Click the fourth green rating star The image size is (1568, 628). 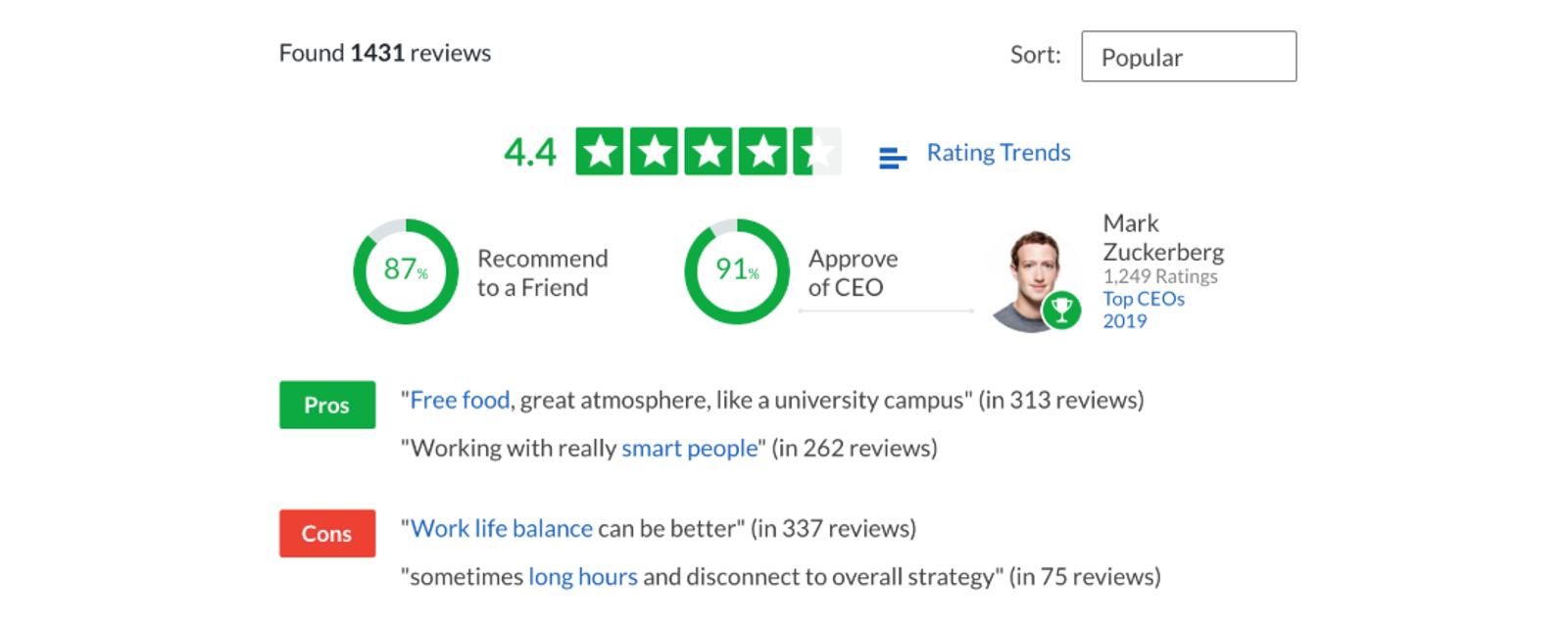(762, 152)
